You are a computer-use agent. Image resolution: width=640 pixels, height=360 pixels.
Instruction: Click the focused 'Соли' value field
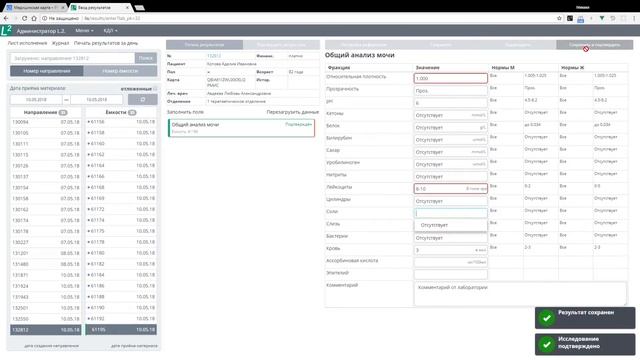click(451, 213)
